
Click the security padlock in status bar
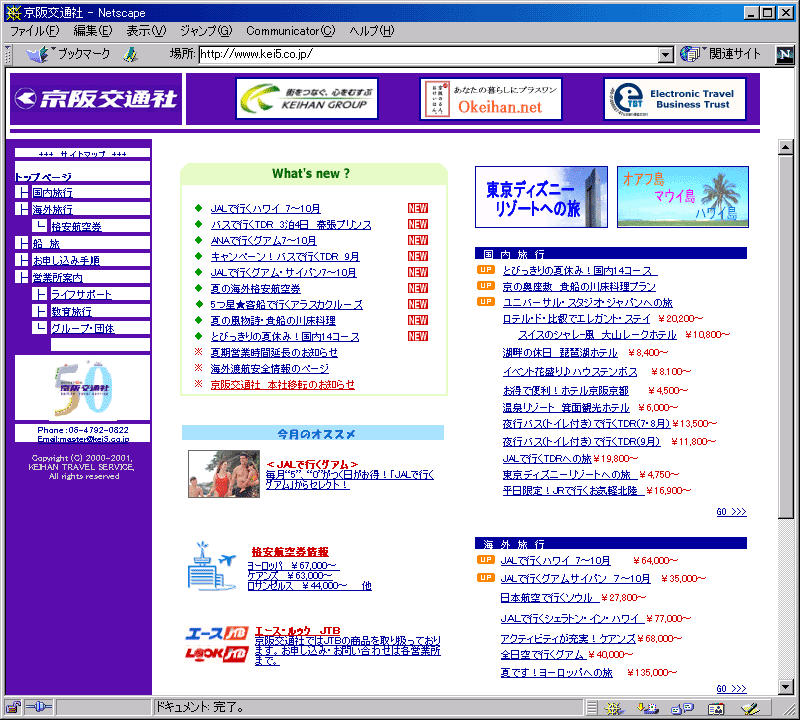tap(13, 707)
